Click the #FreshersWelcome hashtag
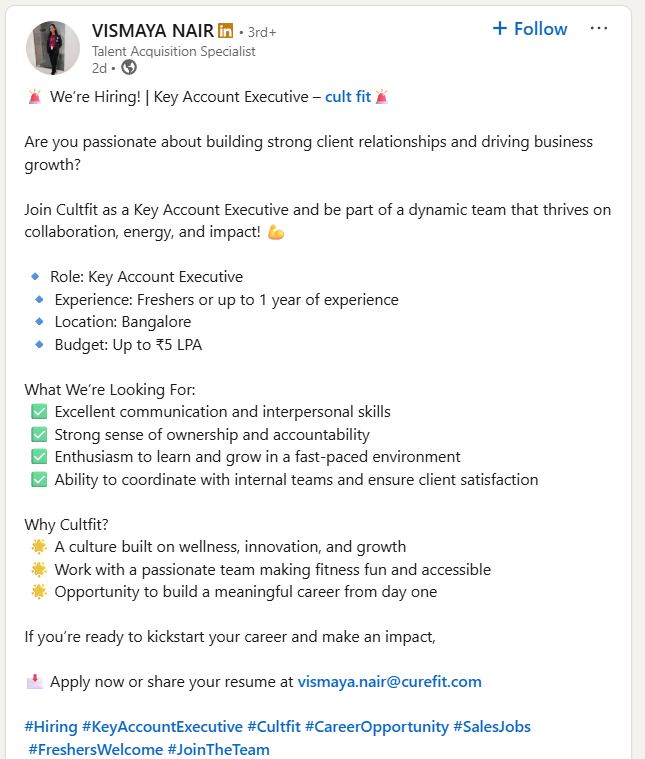Screen dimensions: 645x759 pyautogui.click(x=95, y=749)
